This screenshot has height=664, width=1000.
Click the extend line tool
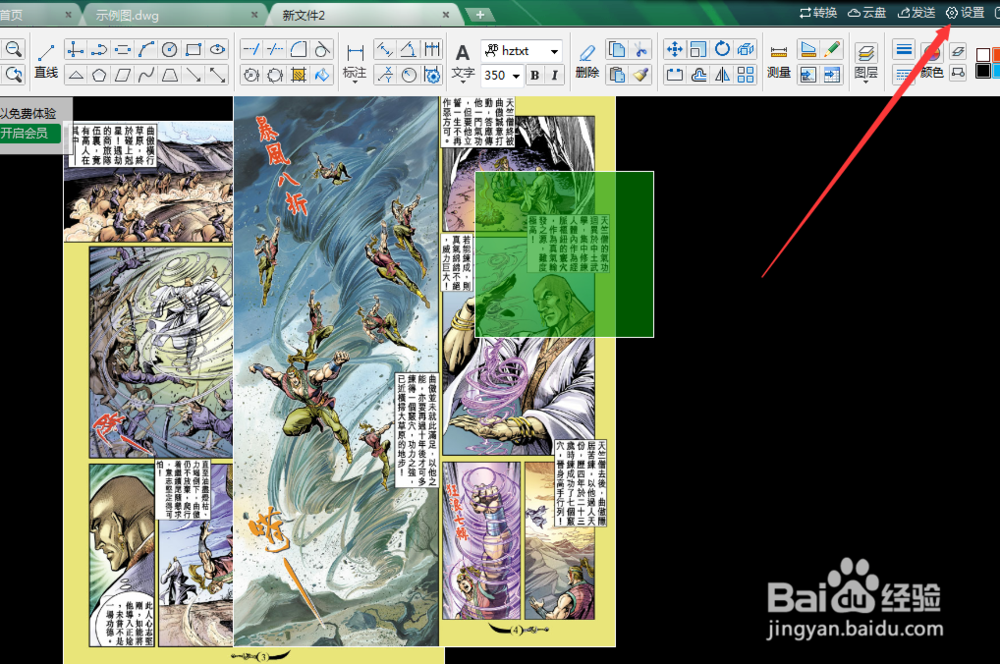[251, 50]
